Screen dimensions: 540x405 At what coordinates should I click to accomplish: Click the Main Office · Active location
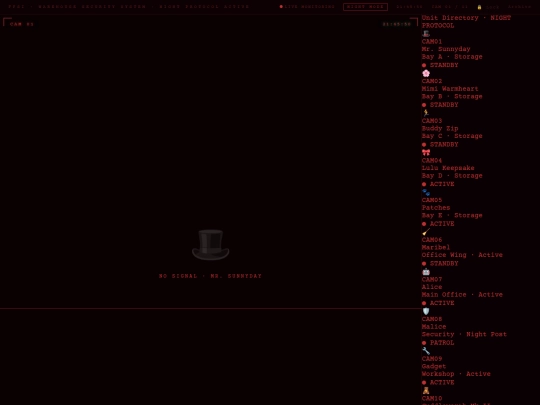pyautogui.click(x=462, y=294)
